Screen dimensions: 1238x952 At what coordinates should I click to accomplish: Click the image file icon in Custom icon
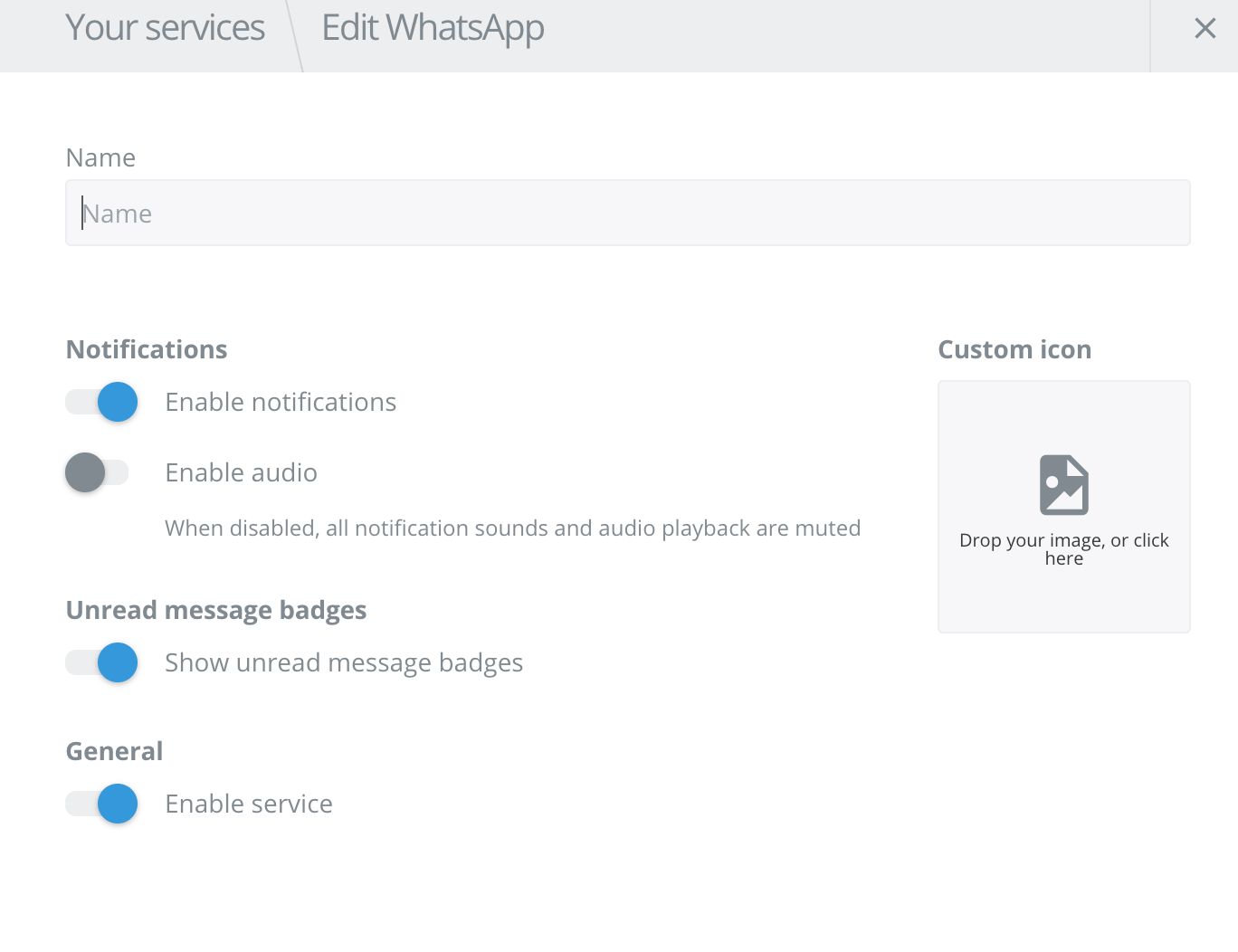[x=1064, y=485]
